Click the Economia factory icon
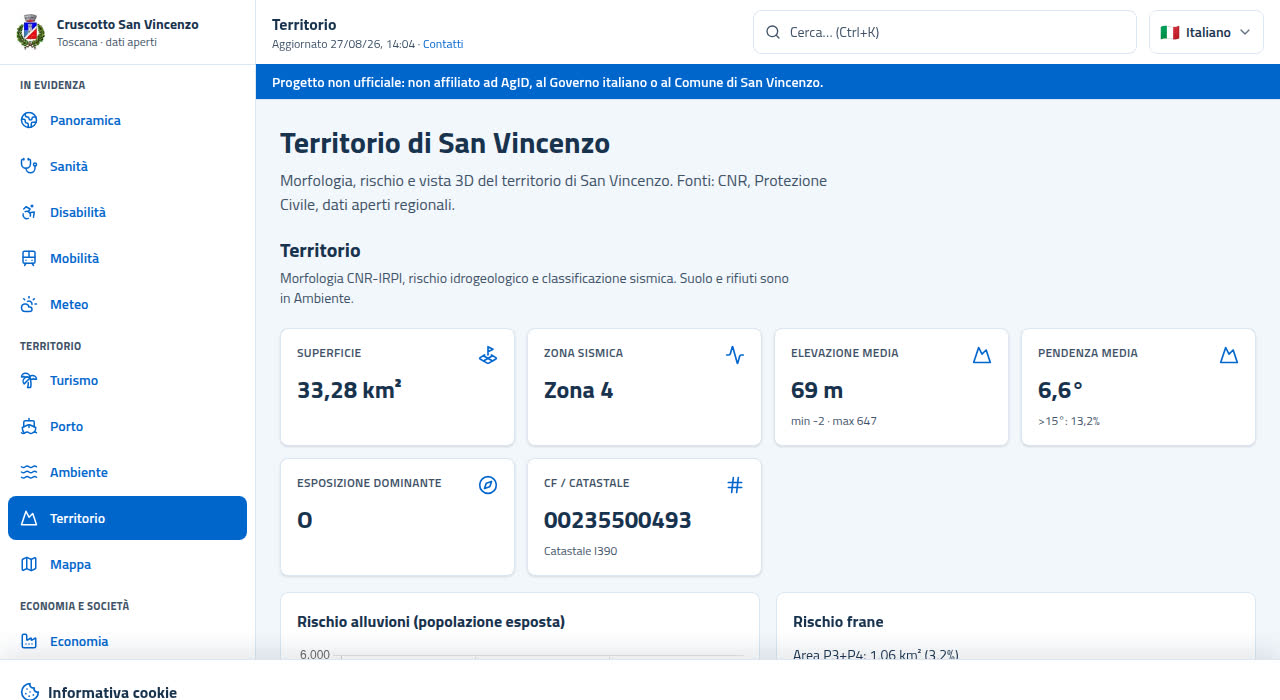This screenshot has width=1280, height=700. pos(29,641)
